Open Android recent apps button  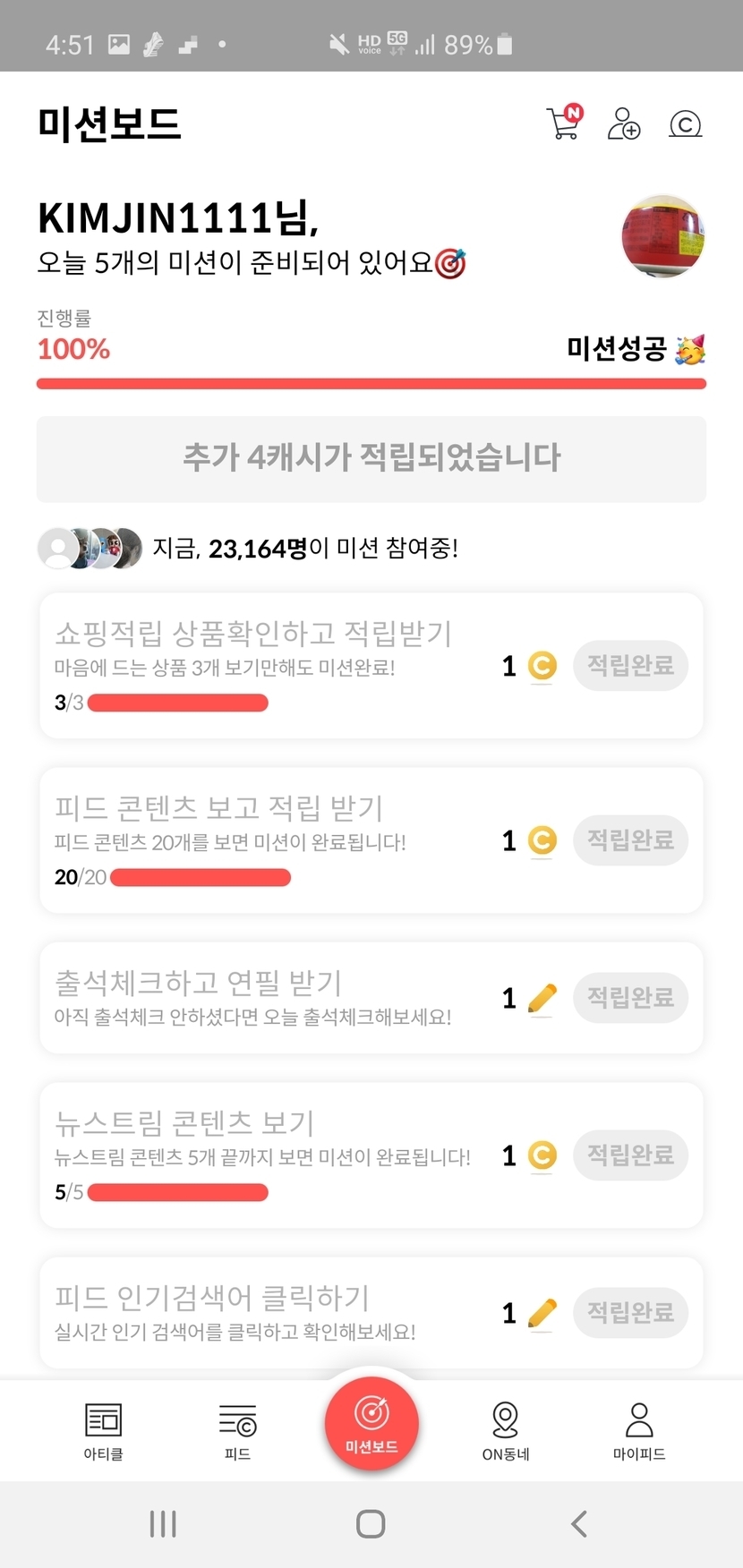click(163, 1523)
